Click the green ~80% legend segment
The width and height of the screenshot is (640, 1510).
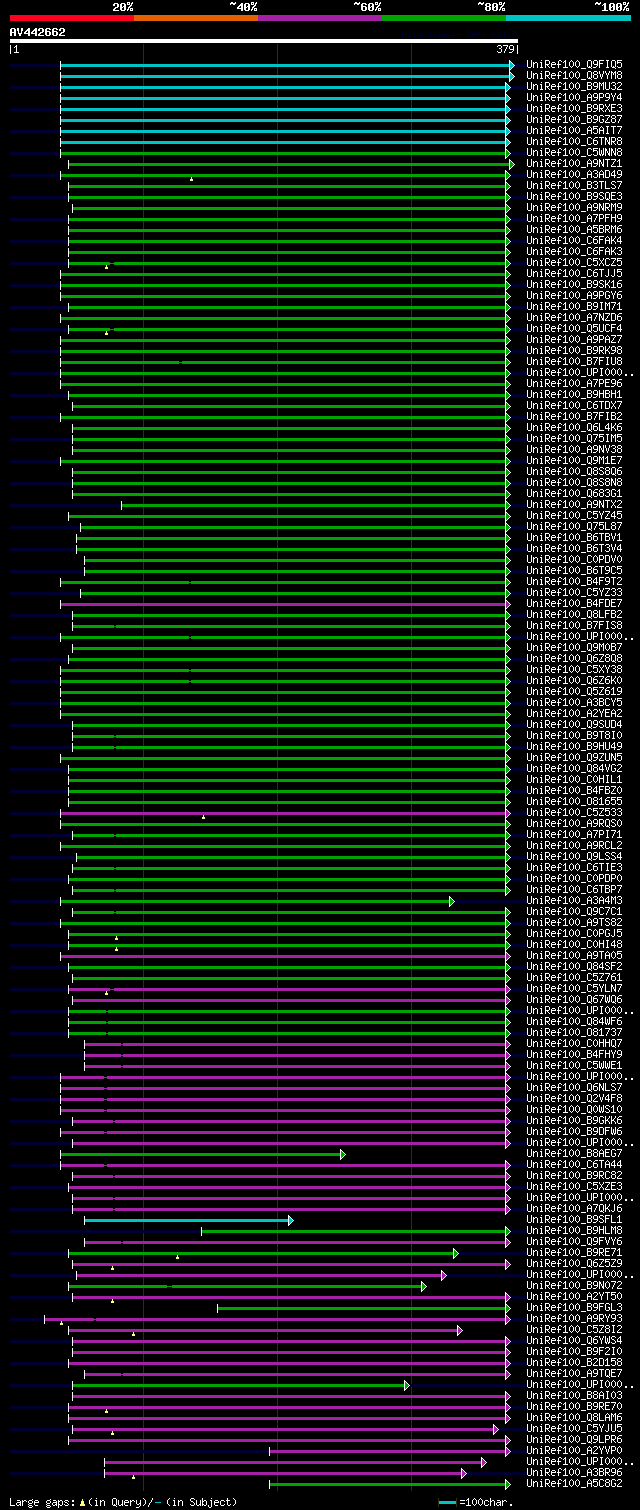(444, 18)
